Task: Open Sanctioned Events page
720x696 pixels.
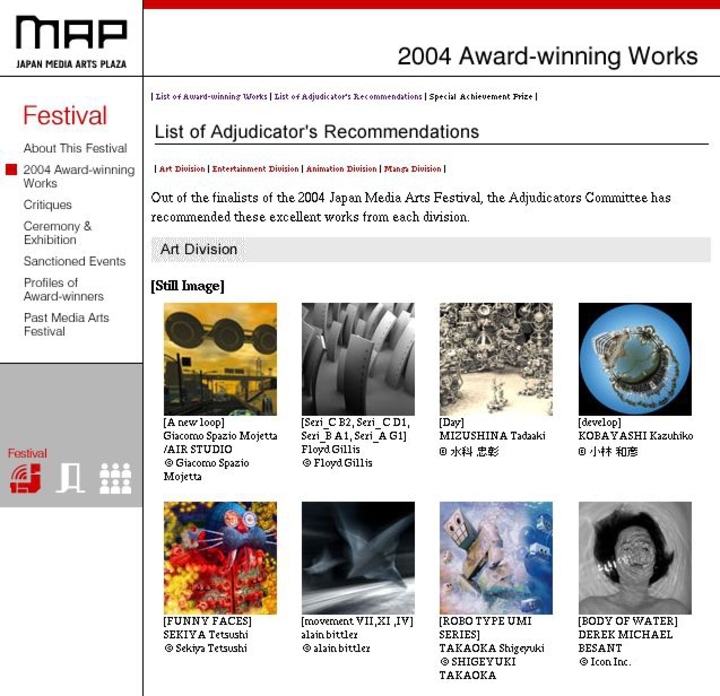Action: click(74, 261)
